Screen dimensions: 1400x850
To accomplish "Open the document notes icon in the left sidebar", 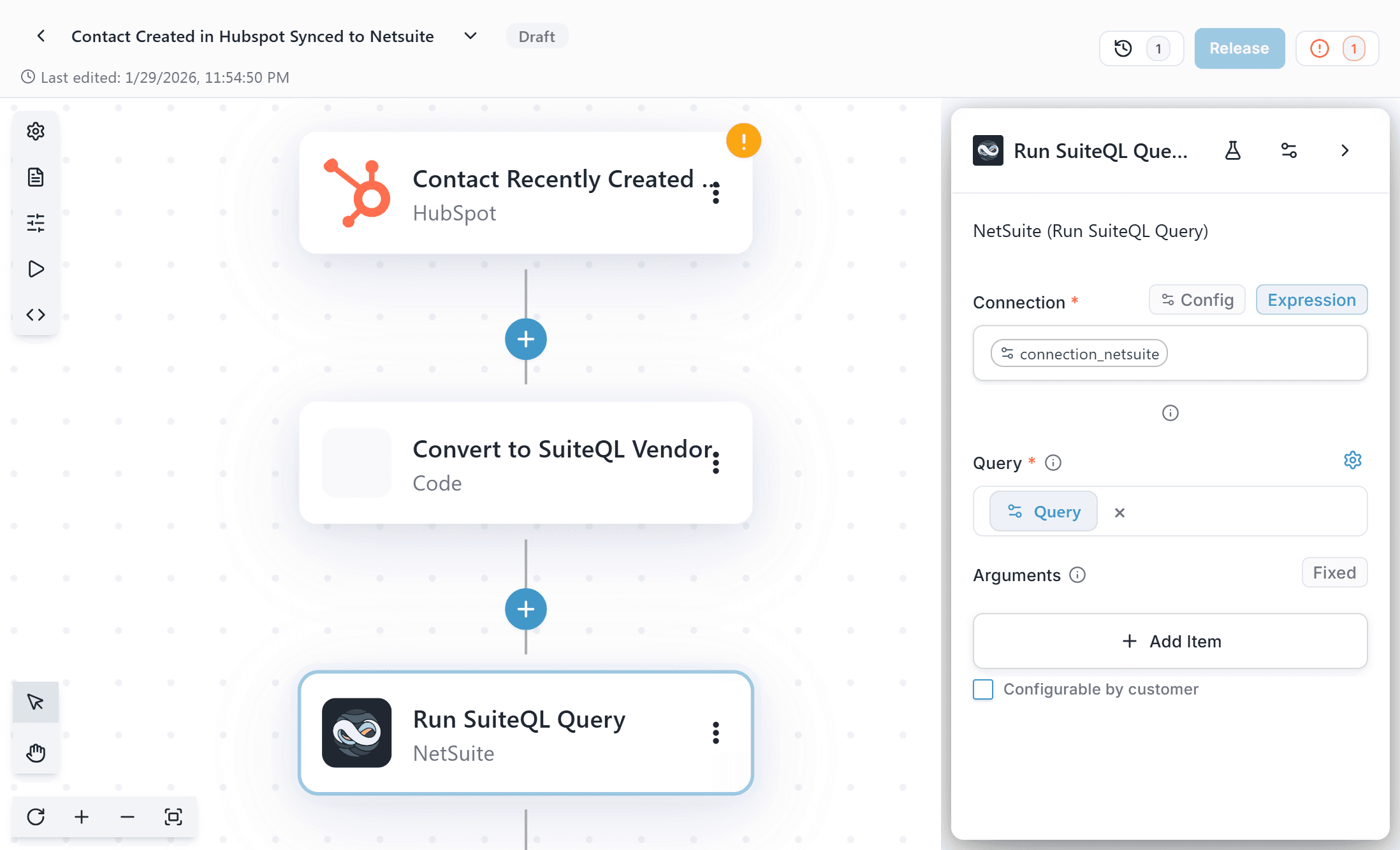I will click(36, 177).
